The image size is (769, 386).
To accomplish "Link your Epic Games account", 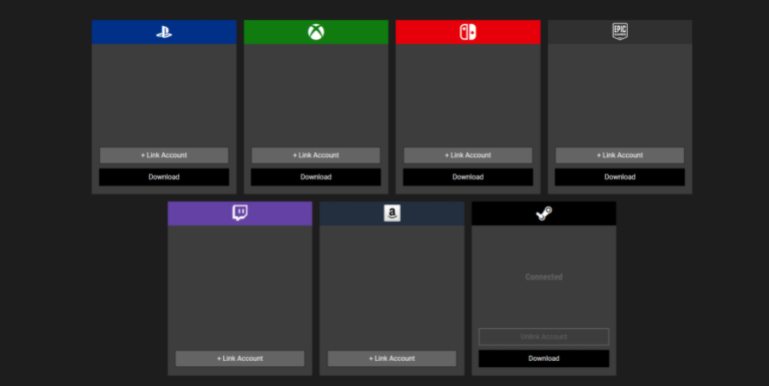I will 620,155.
